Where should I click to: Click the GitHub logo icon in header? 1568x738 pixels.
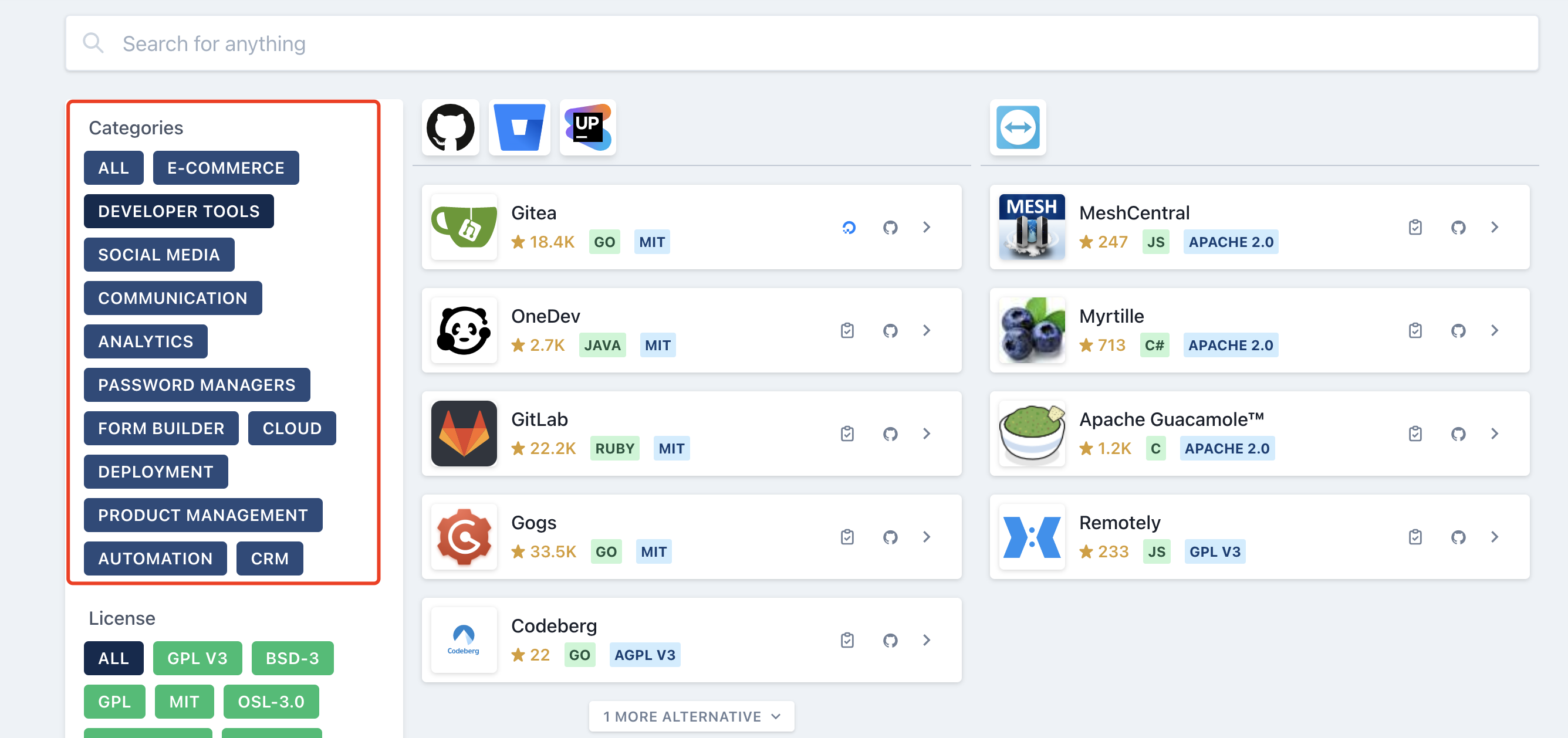[451, 127]
